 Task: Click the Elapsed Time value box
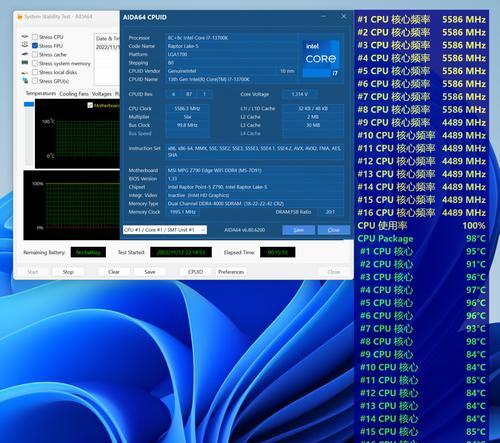point(277,252)
